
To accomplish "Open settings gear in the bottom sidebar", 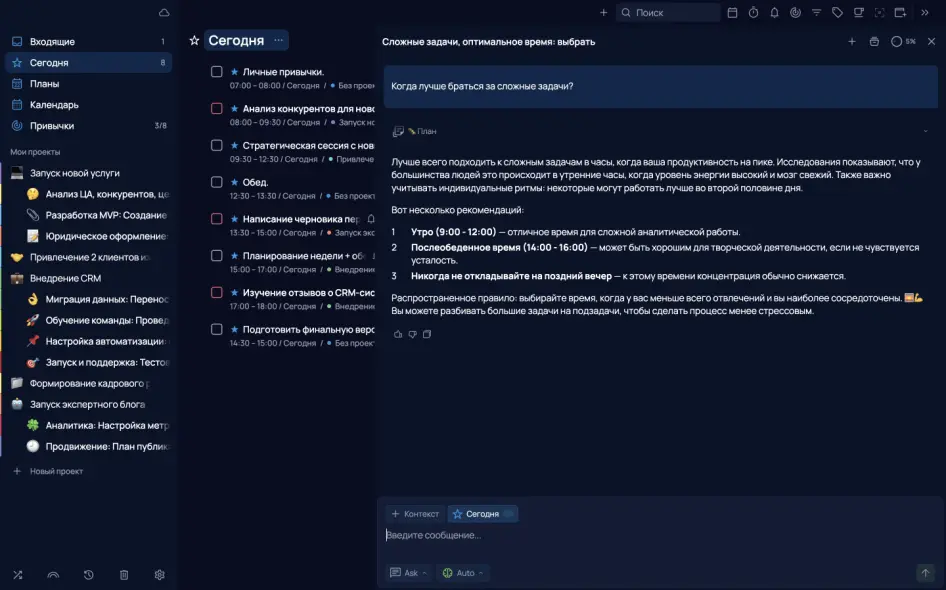I will (x=159, y=575).
